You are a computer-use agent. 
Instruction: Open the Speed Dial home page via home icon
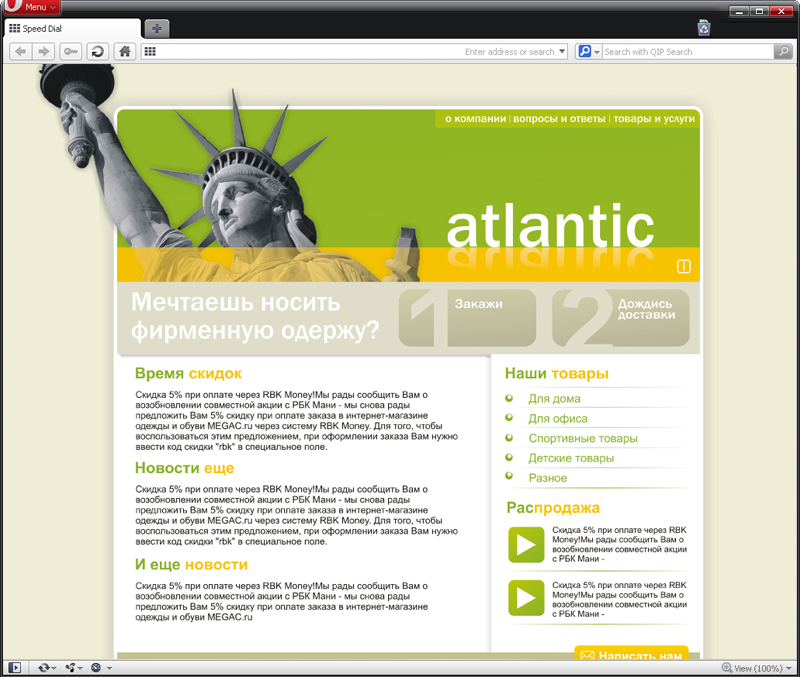[123, 50]
